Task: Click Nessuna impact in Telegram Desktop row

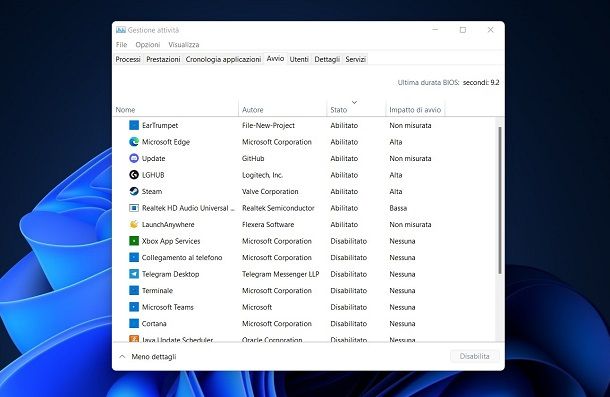Action: [x=402, y=274]
